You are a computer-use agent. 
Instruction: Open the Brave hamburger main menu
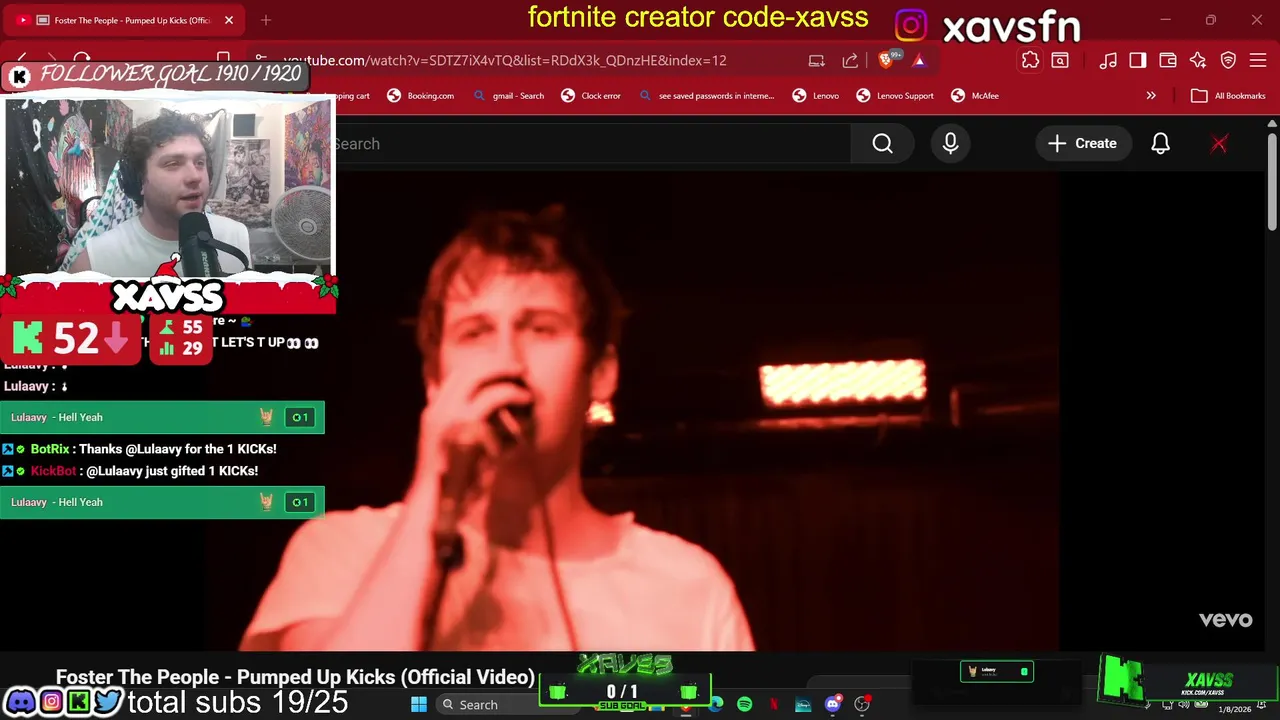pos(1258,60)
